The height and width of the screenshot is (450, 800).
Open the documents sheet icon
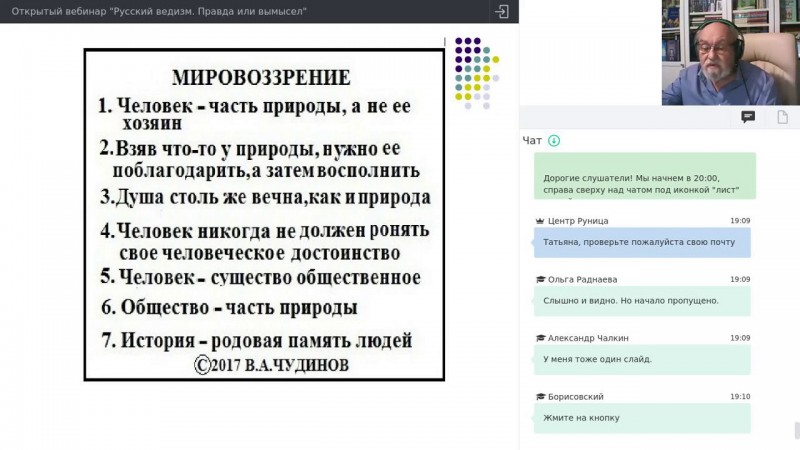click(782, 117)
